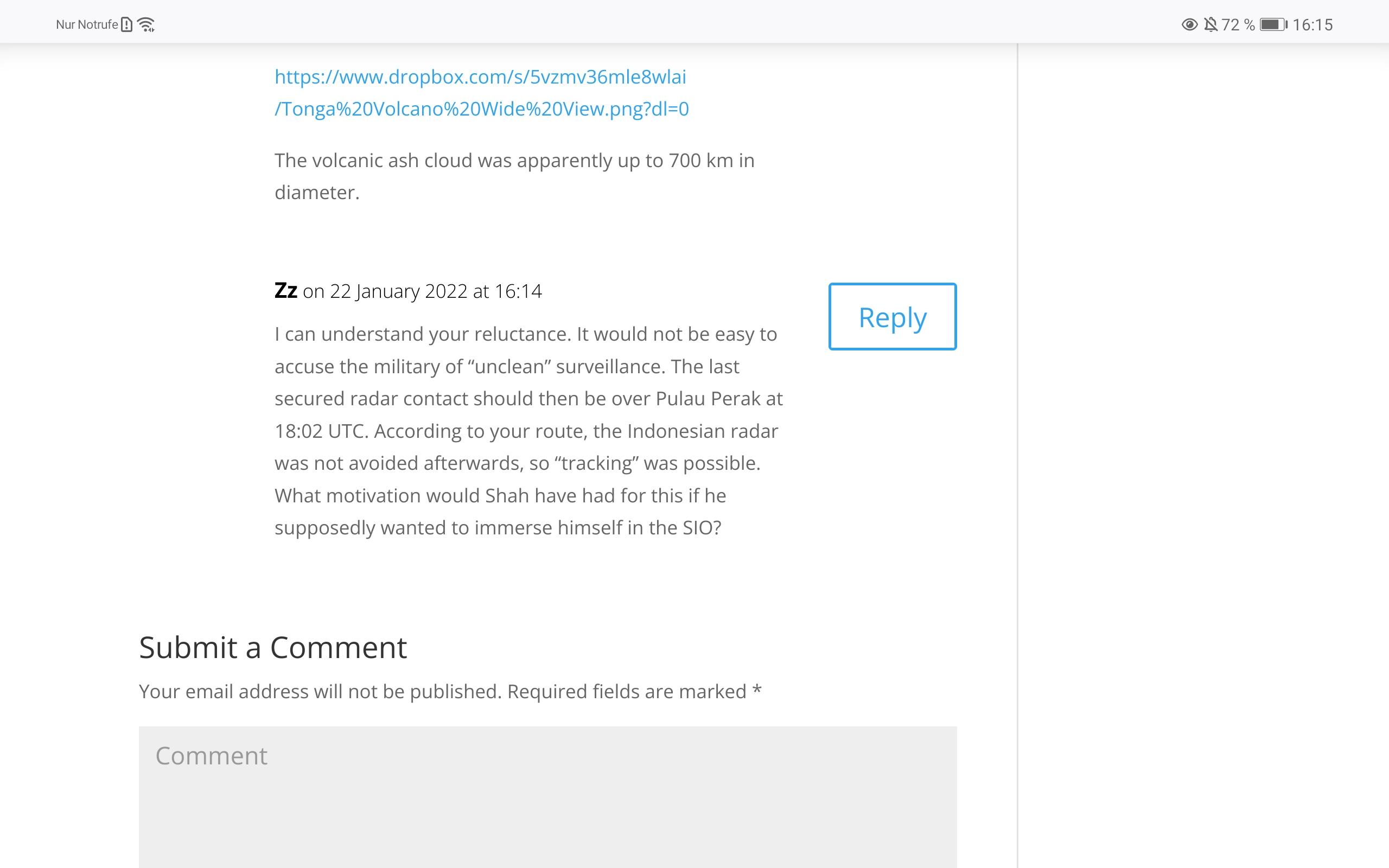Click the volcanic ash cloud paragraph
This screenshot has height=868, width=1389.
514,176
